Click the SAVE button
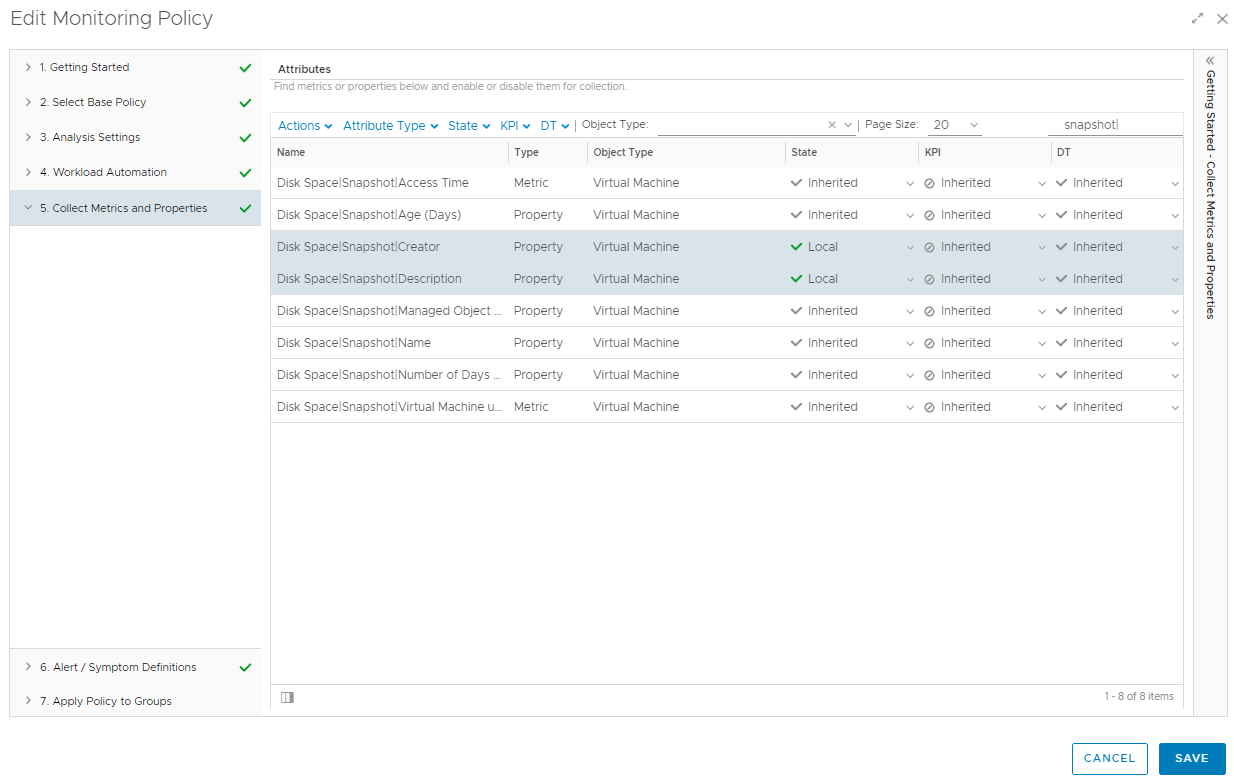The image size is (1234, 784). click(1192, 758)
